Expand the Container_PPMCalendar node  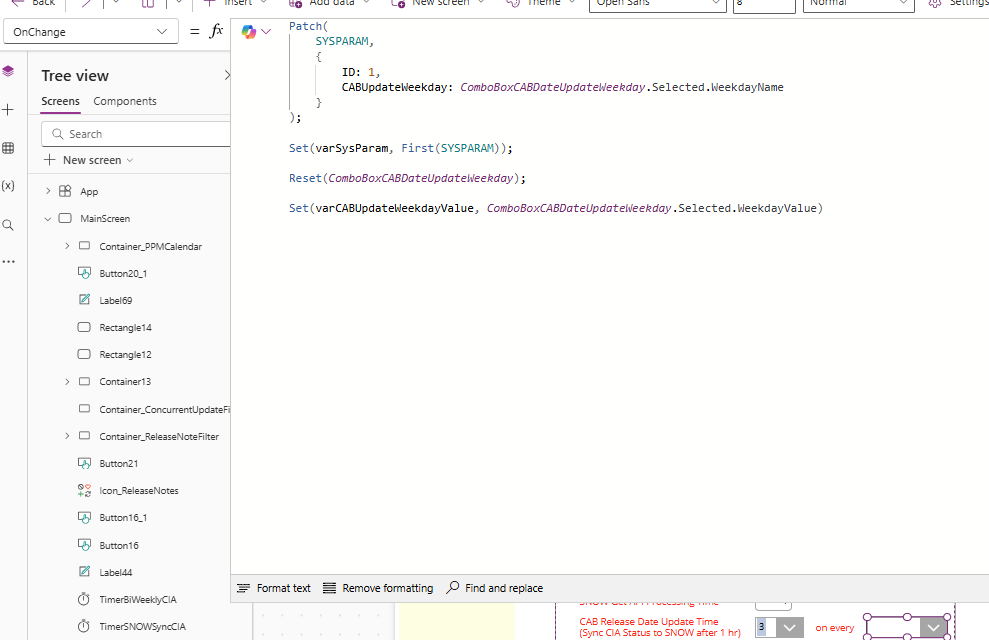coord(67,246)
